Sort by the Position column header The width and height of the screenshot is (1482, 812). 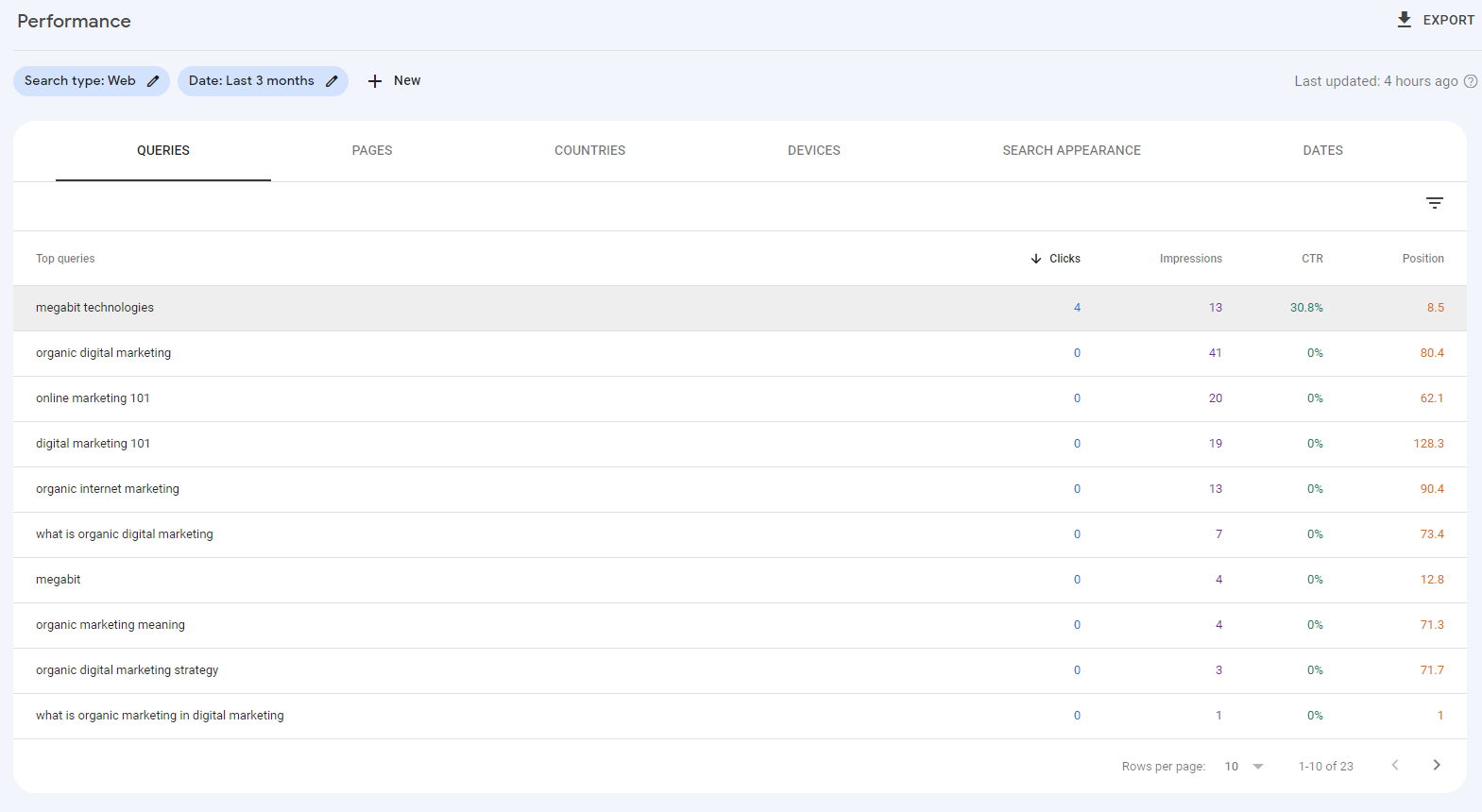(1422, 259)
